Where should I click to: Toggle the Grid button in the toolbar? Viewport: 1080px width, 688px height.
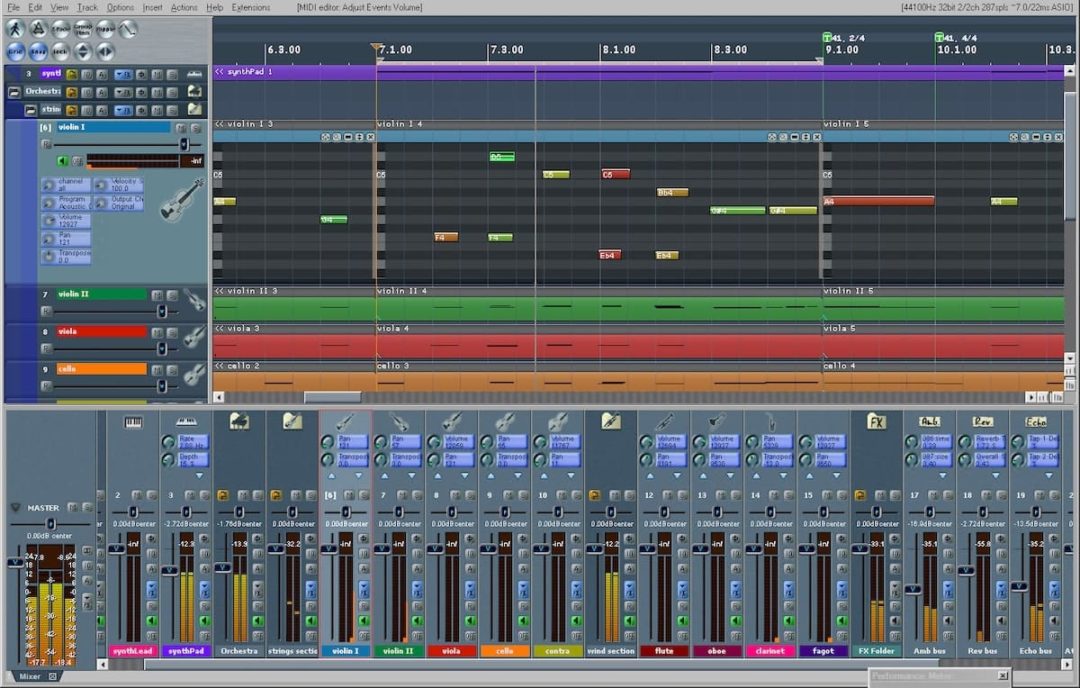15,49
